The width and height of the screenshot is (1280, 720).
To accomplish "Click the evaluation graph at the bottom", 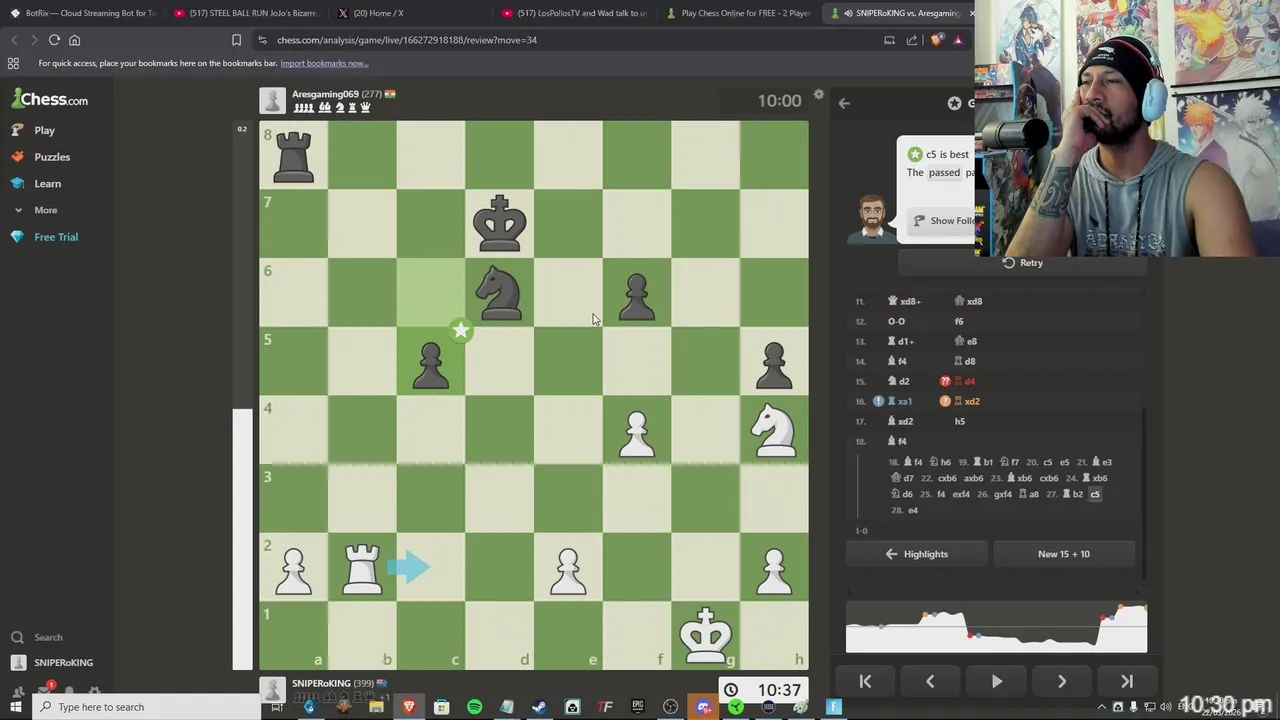I will [996, 628].
